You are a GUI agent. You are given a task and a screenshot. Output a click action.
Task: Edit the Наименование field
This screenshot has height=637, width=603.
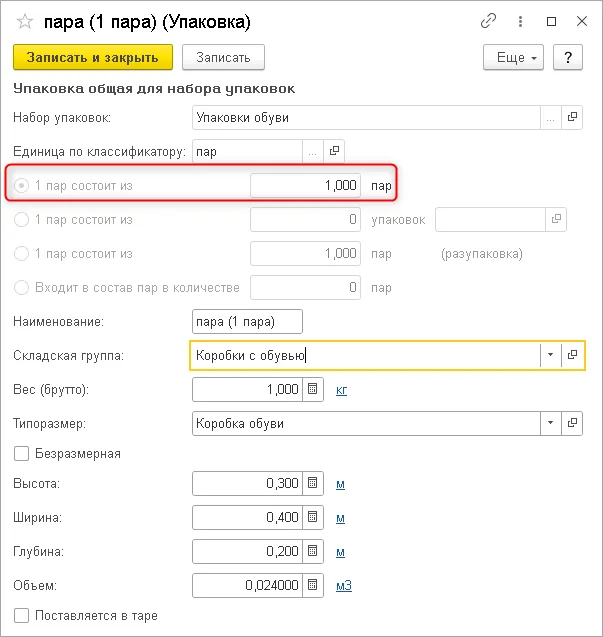click(x=247, y=321)
